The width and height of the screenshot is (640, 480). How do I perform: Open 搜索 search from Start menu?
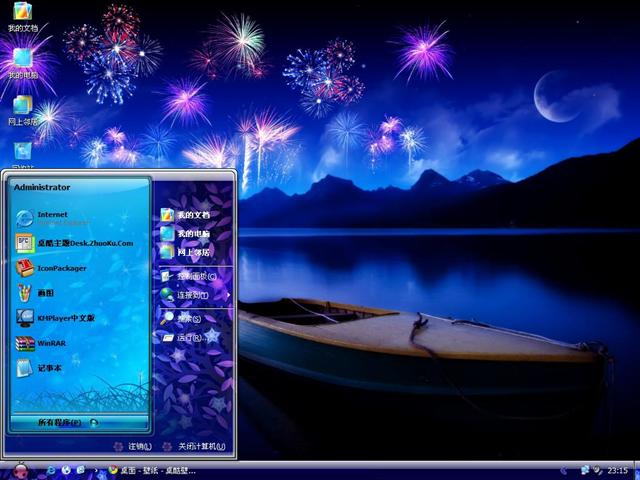click(181, 318)
